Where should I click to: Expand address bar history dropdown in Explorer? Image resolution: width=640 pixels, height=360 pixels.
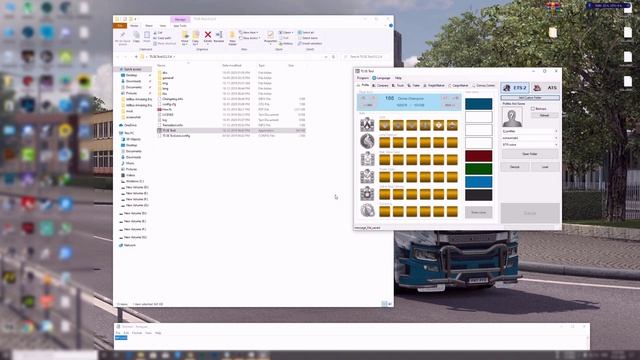point(326,57)
